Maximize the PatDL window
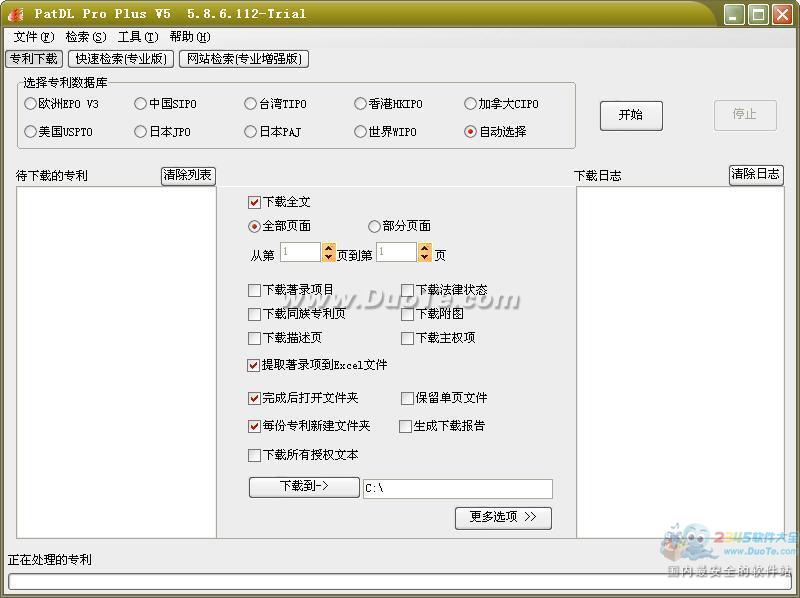800x598 pixels. coord(758,14)
